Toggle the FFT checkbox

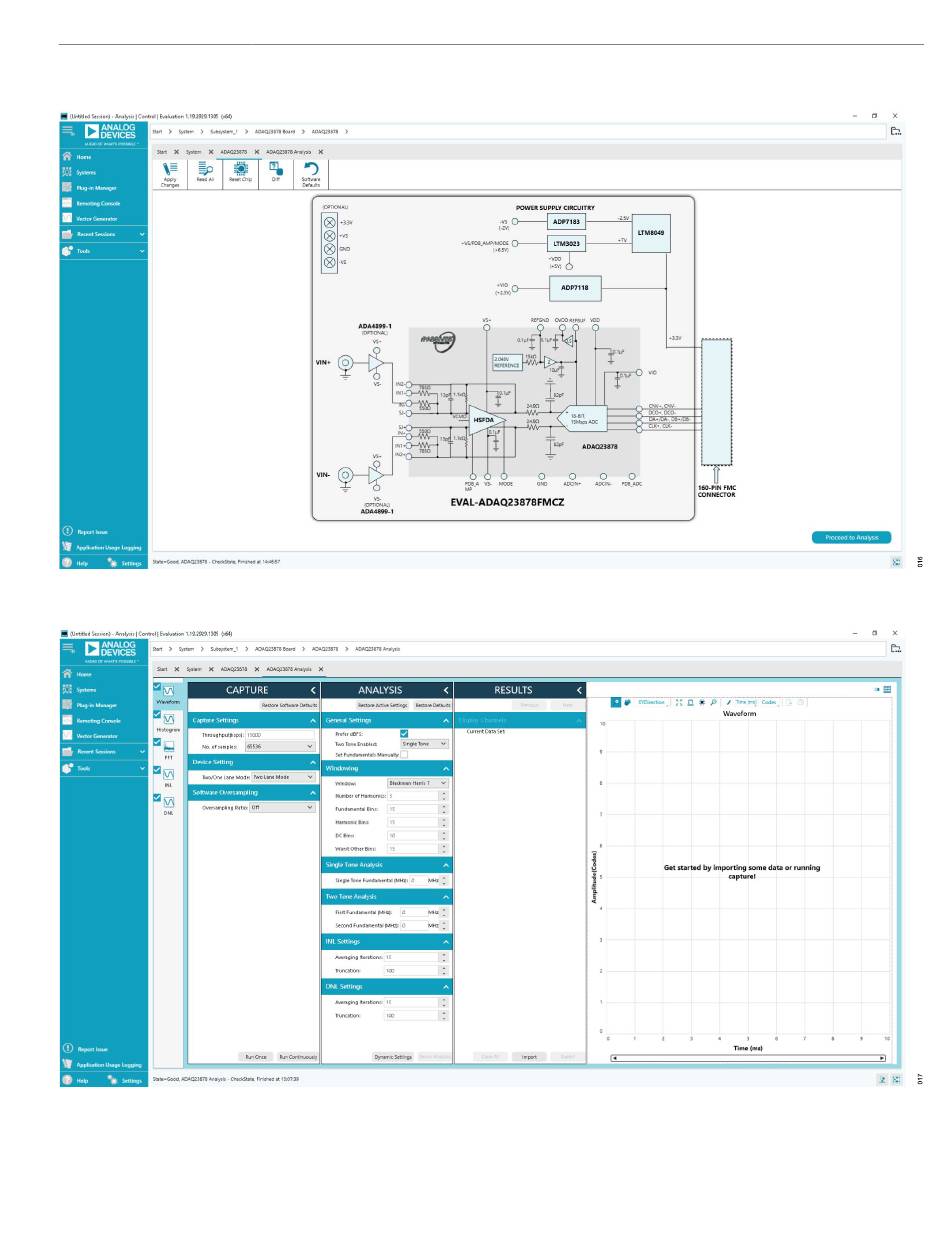[157, 742]
